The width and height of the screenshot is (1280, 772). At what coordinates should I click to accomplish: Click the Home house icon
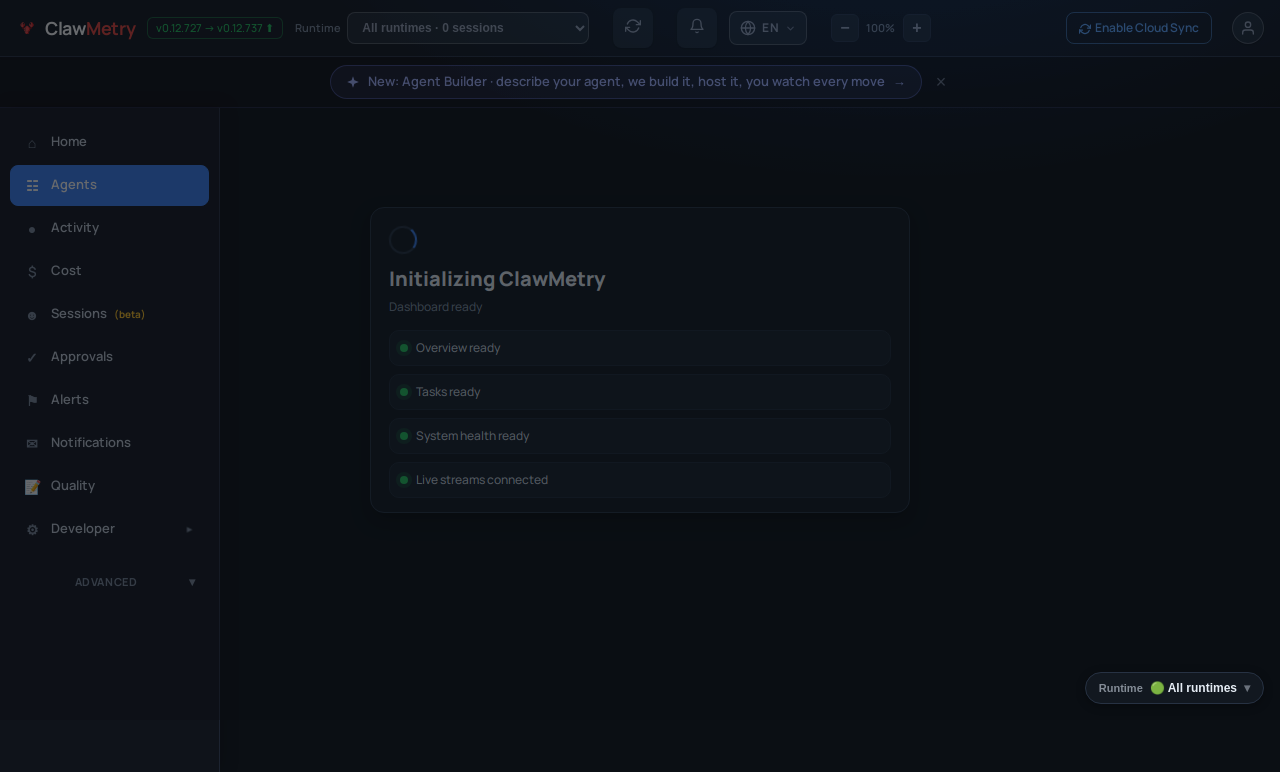click(32, 143)
